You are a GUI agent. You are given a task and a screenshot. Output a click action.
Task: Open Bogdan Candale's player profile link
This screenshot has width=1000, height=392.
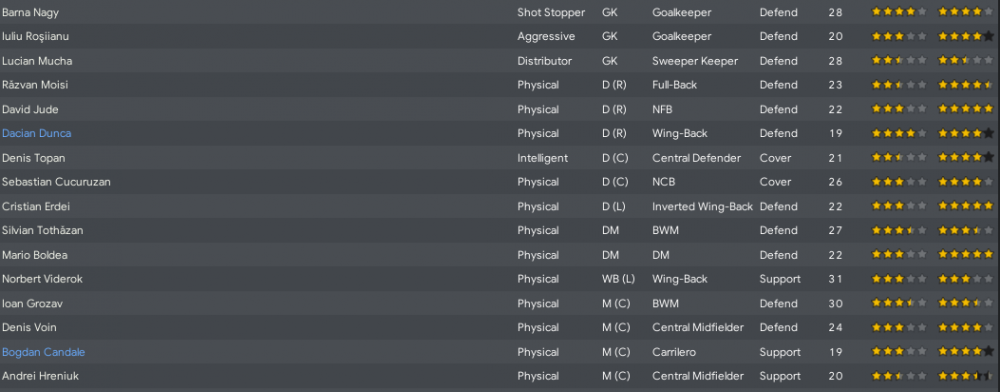coord(43,352)
